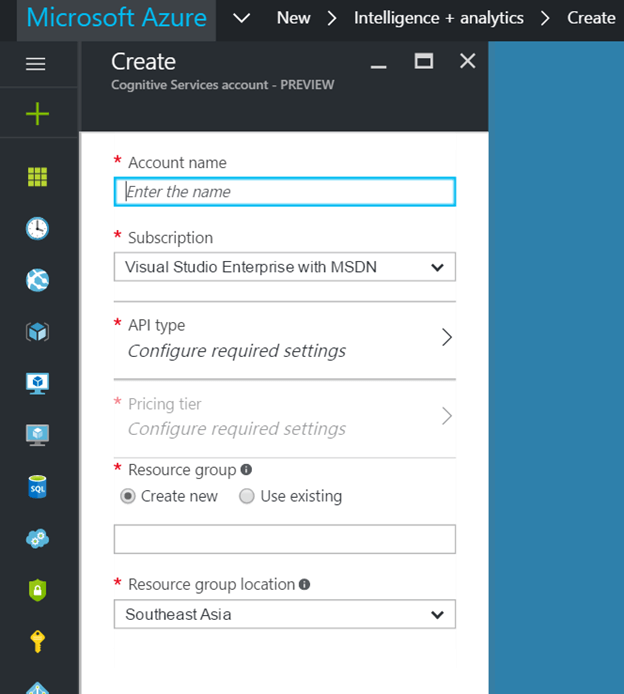Open the yellow key Subscriptions icon
624x694 pixels.
pyautogui.click(x=37, y=641)
